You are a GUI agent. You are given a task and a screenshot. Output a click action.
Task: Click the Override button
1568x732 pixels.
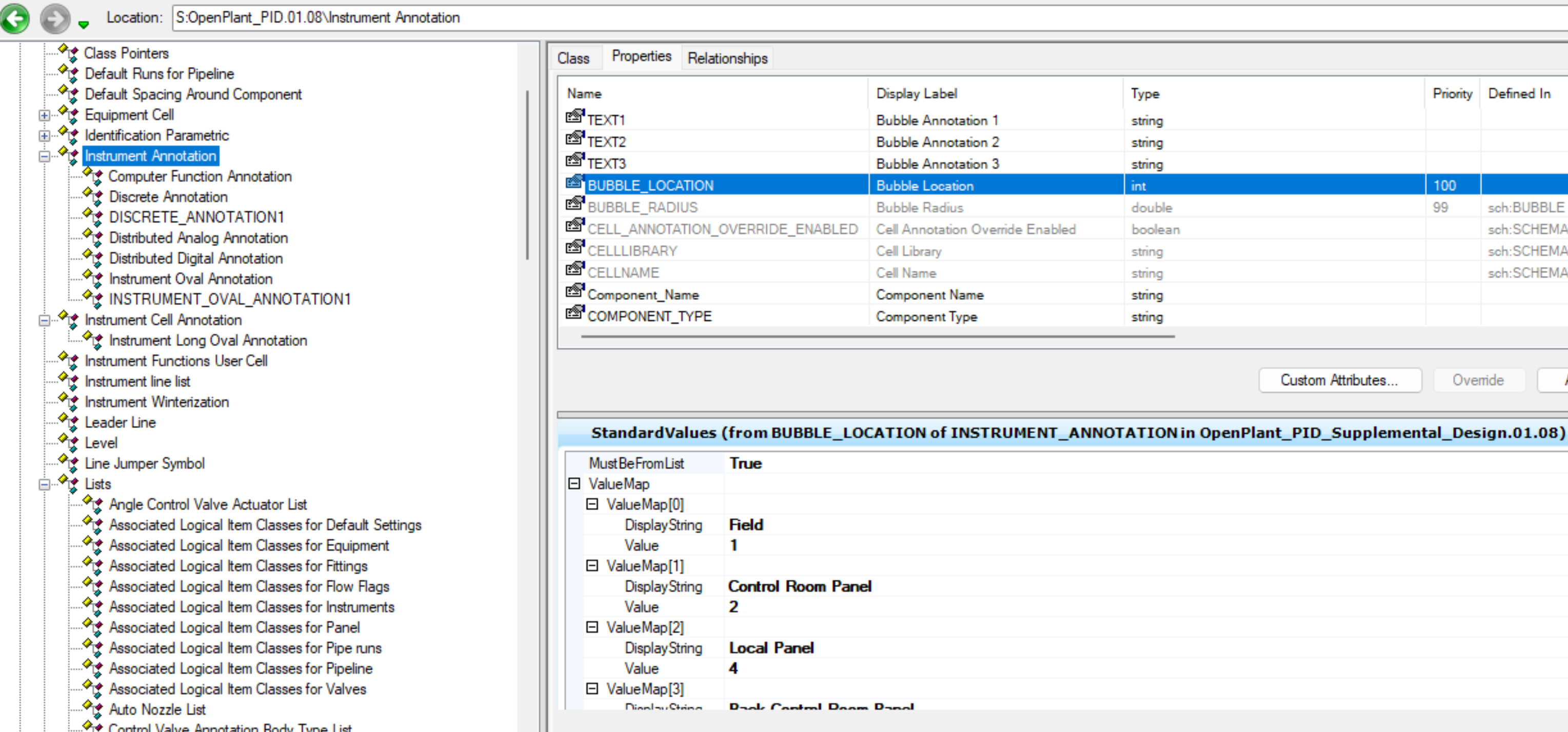pos(1477,380)
